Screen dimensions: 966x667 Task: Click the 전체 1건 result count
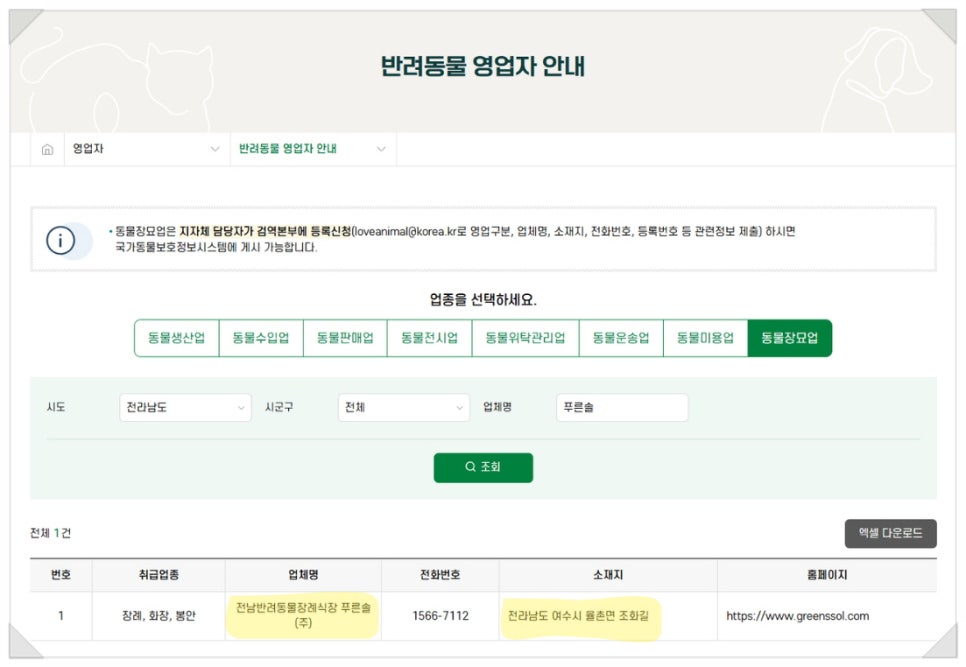pos(51,533)
